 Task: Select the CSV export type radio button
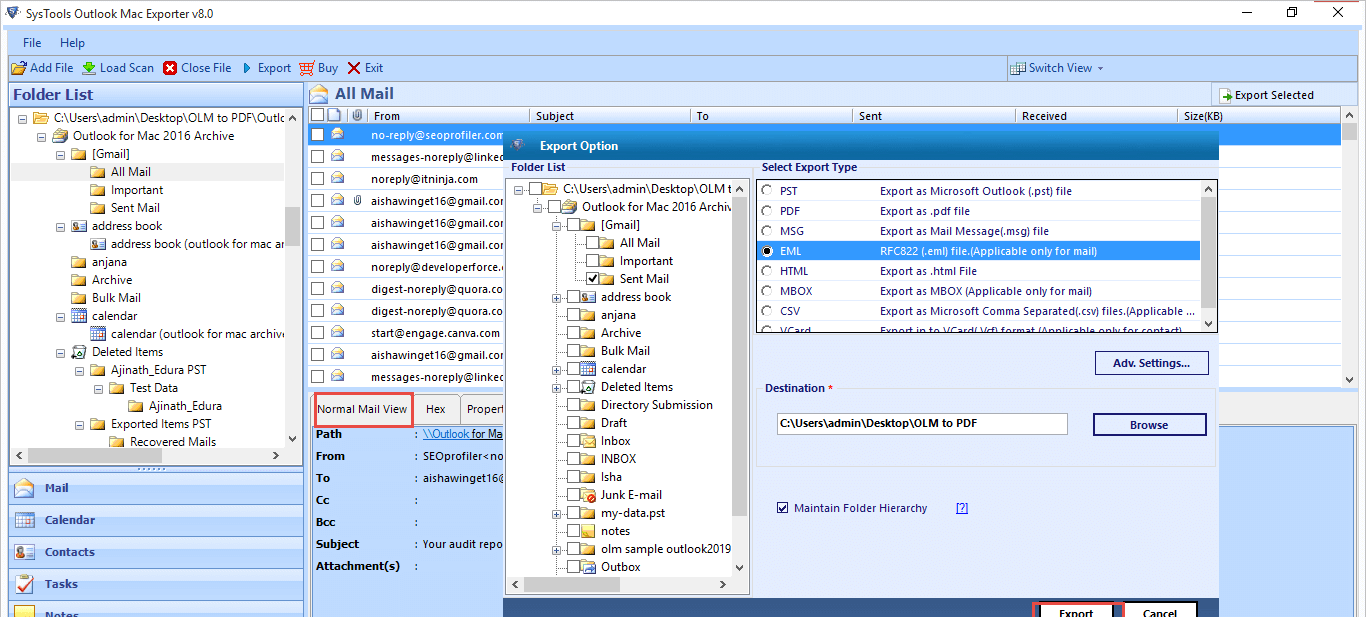[x=767, y=311]
